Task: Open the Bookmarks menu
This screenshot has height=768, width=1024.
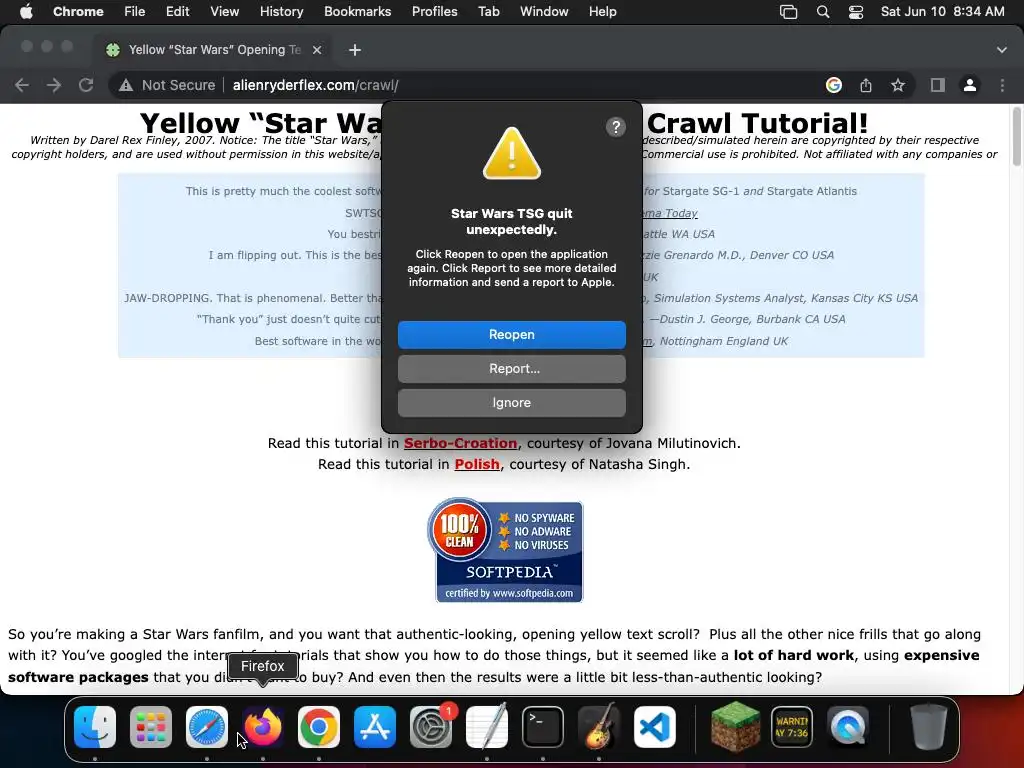Action: tap(357, 11)
